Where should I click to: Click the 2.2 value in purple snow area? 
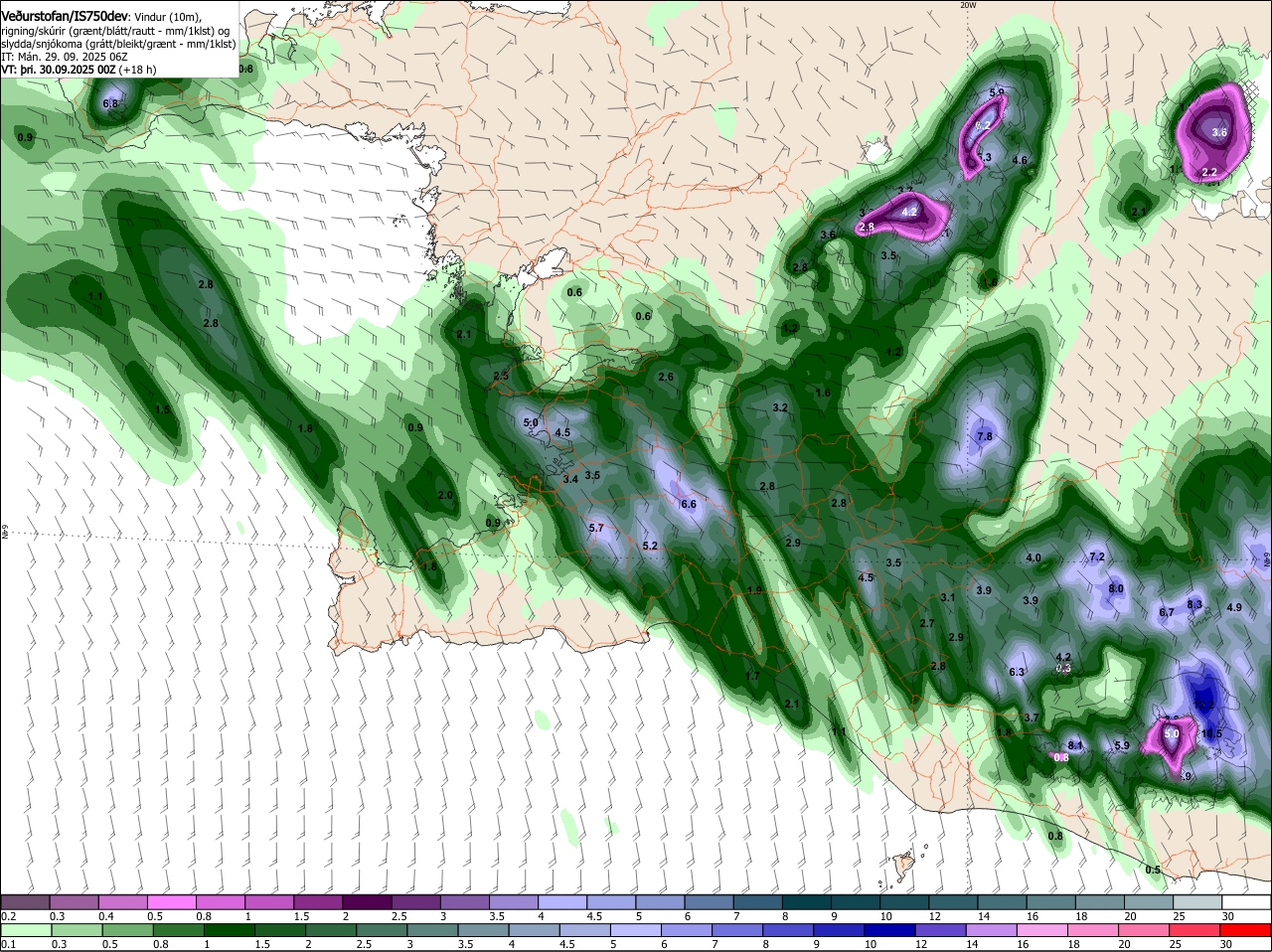1209,172
